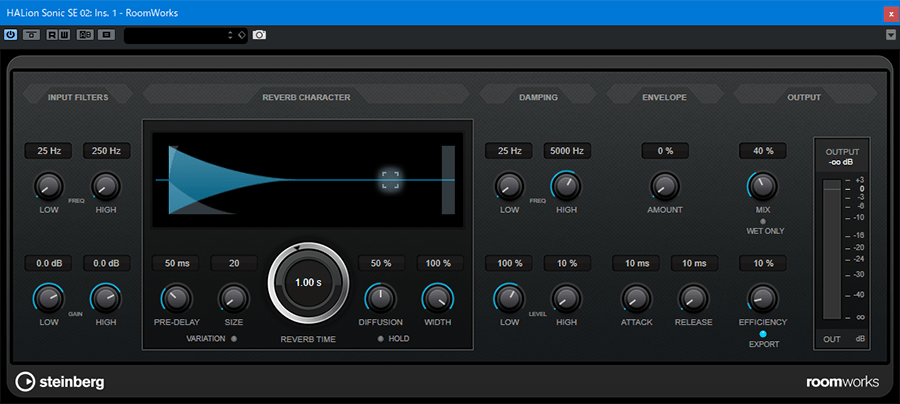Click the 5000 Hz value field
The height and width of the screenshot is (404, 900).
pyautogui.click(x=567, y=151)
